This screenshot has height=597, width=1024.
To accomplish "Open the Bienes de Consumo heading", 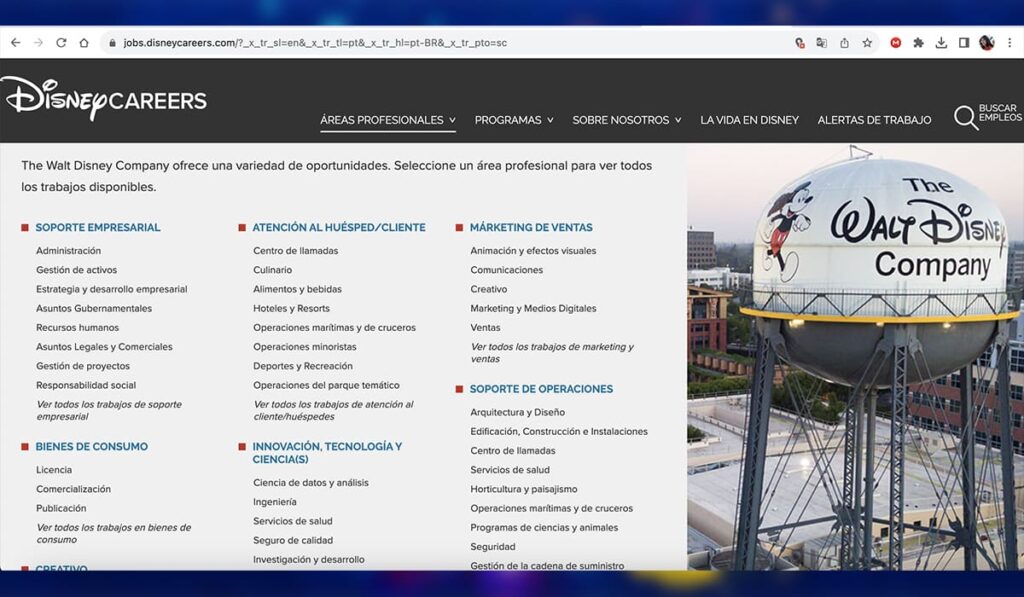I will 91,446.
